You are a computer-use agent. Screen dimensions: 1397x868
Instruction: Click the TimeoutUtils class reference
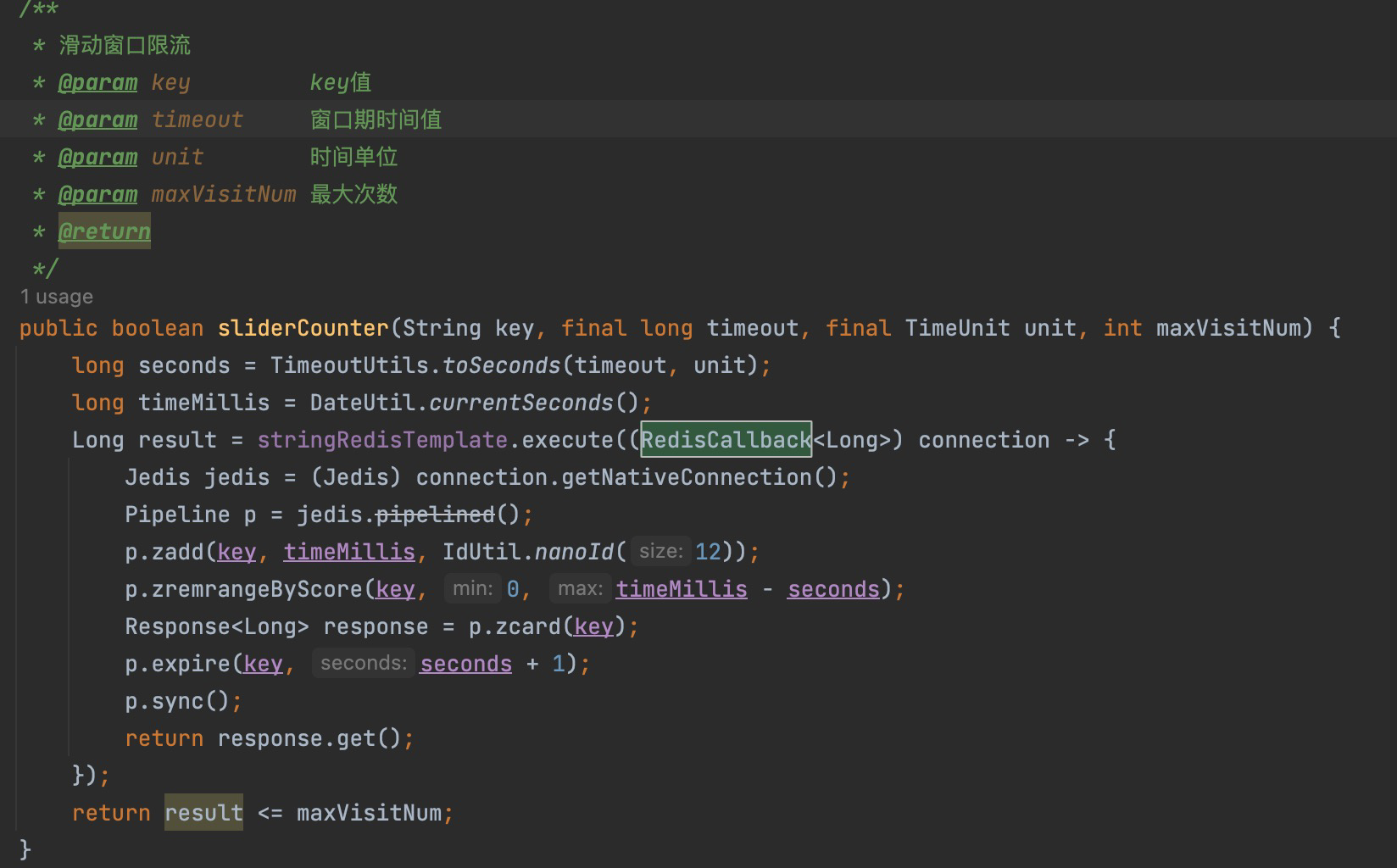[349, 365]
